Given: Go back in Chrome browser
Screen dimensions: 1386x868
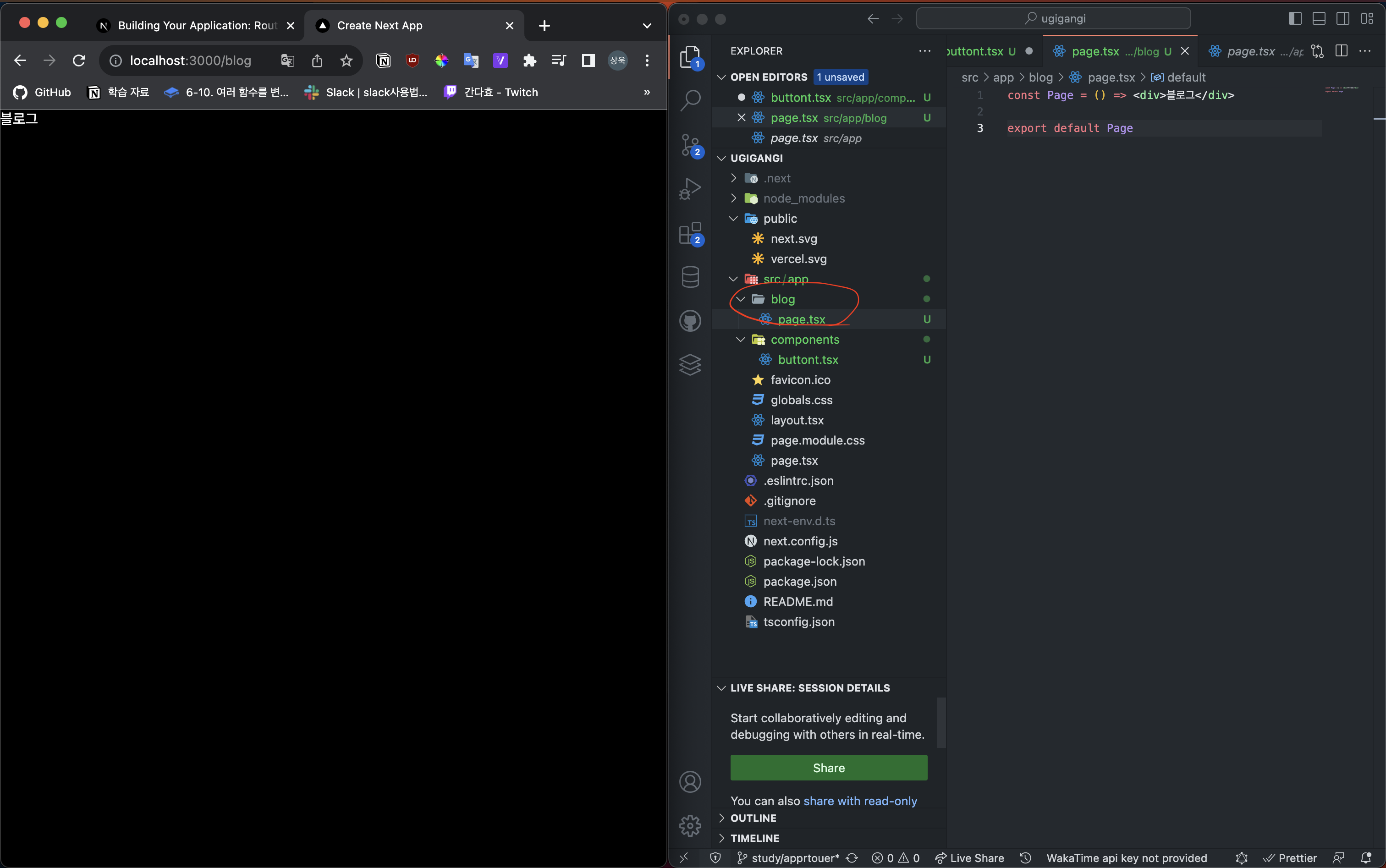Looking at the screenshot, I should [20, 60].
